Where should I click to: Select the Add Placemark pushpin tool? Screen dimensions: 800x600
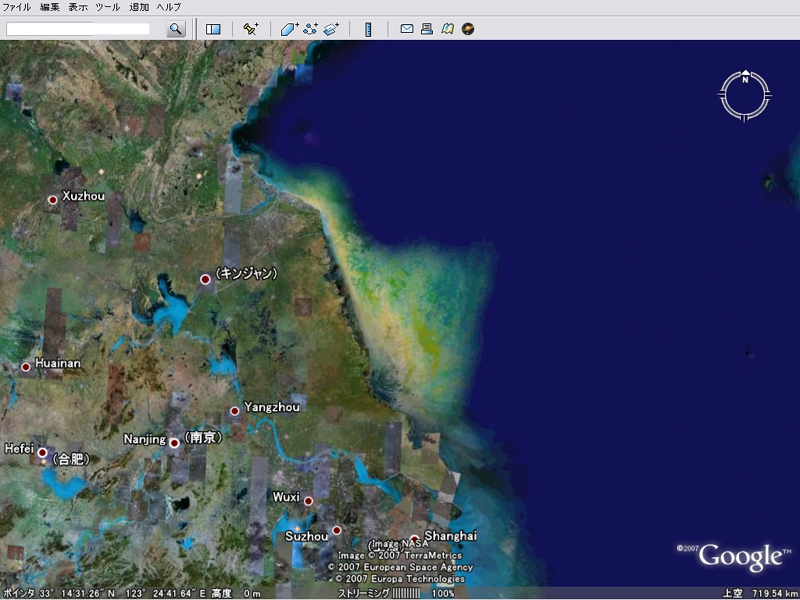pos(251,29)
